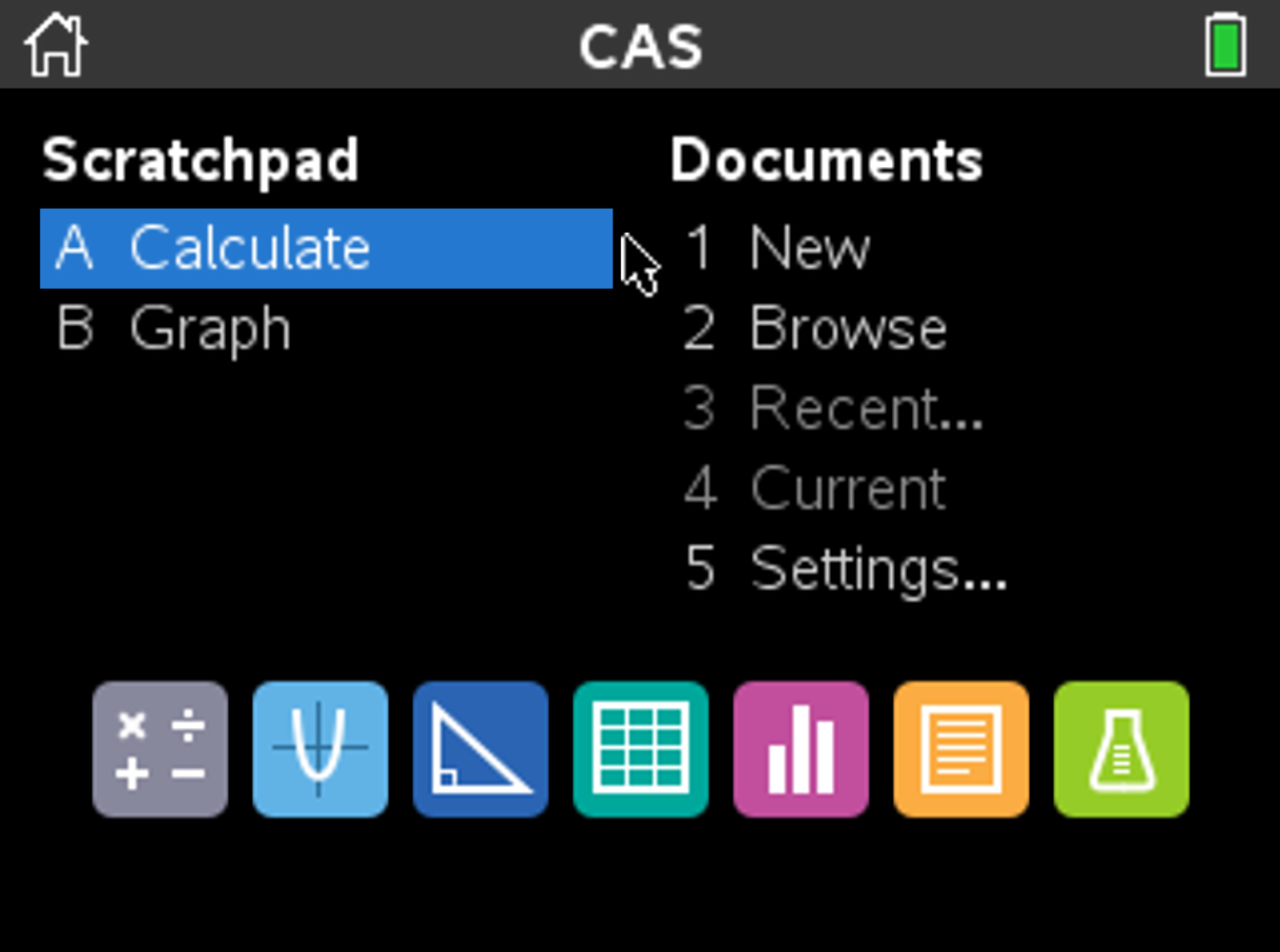Choose Browse under Documents
This screenshot has height=952, width=1280.
(847, 329)
